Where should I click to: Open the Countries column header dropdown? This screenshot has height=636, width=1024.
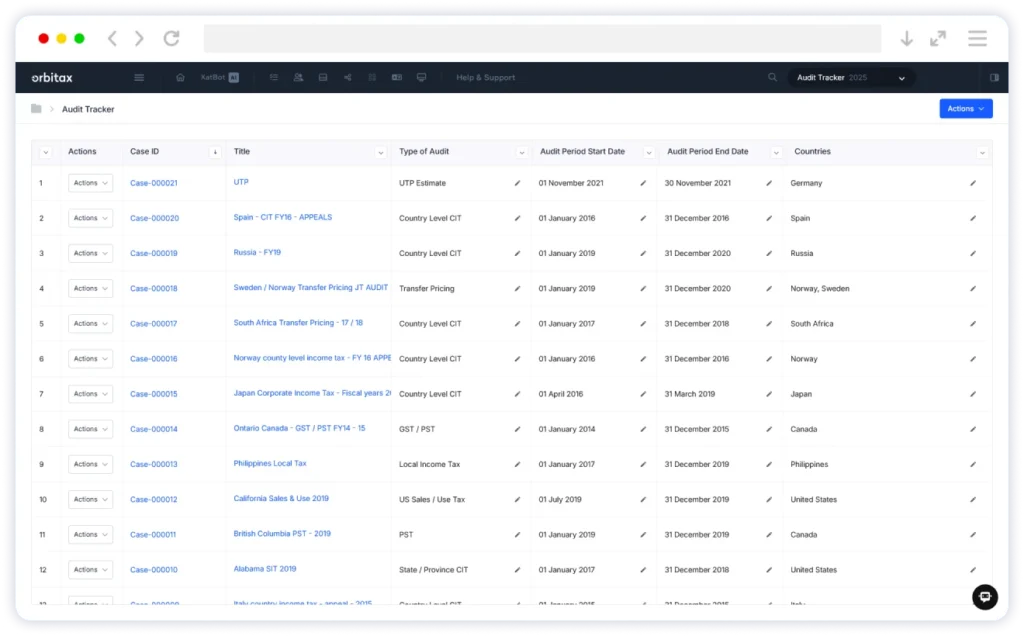pyautogui.click(x=982, y=152)
